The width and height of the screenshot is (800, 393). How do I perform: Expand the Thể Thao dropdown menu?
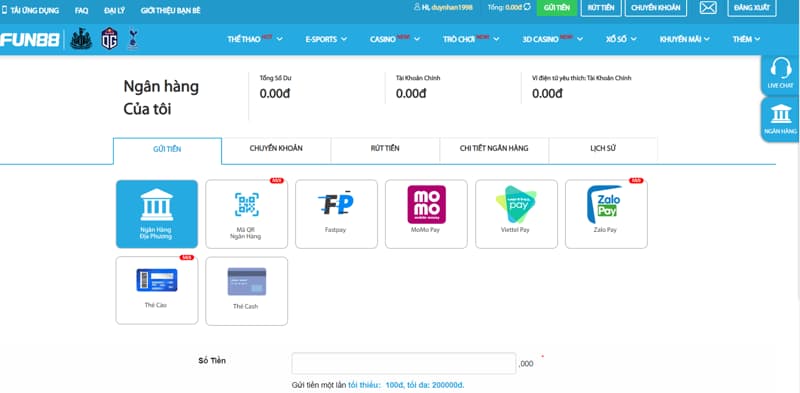[x=255, y=39]
